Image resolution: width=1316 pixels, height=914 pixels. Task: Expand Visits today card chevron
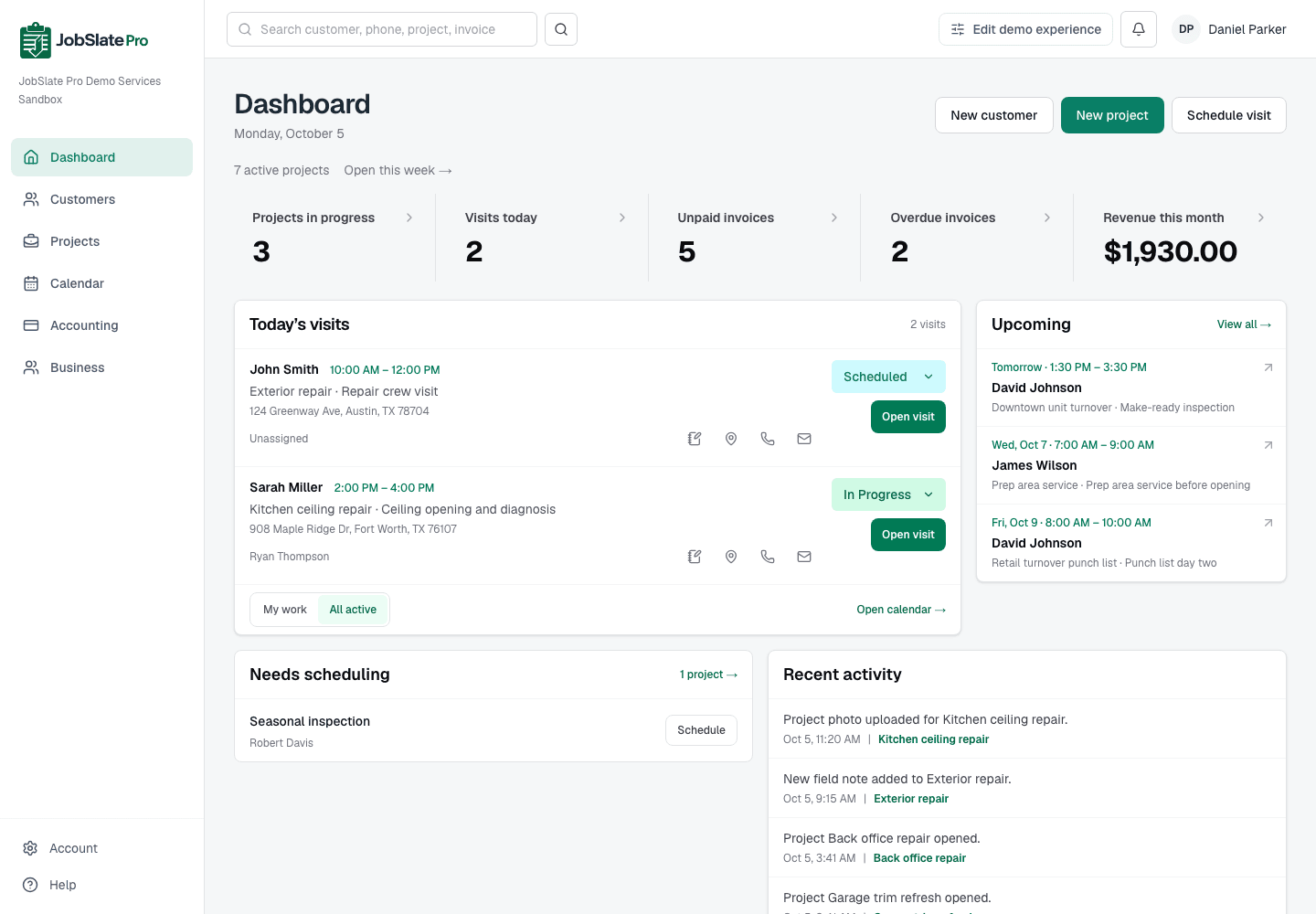(x=622, y=218)
